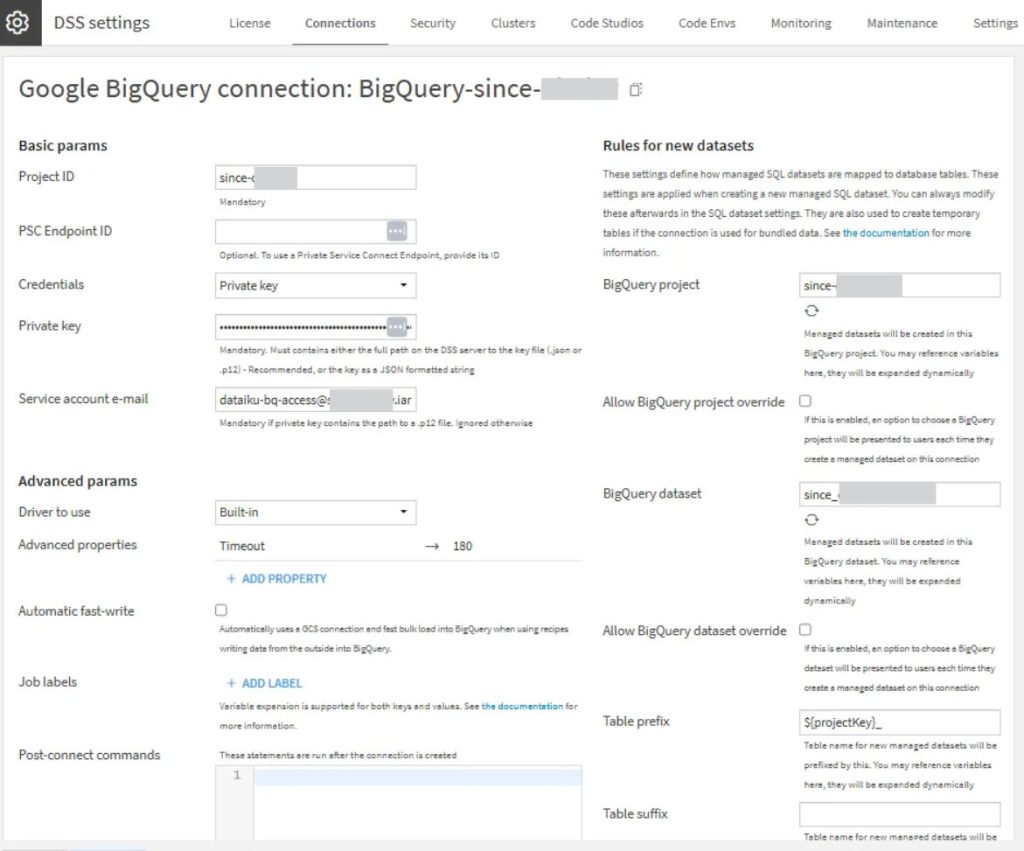Copy connection name using icon beside title

pyautogui.click(x=635, y=89)
